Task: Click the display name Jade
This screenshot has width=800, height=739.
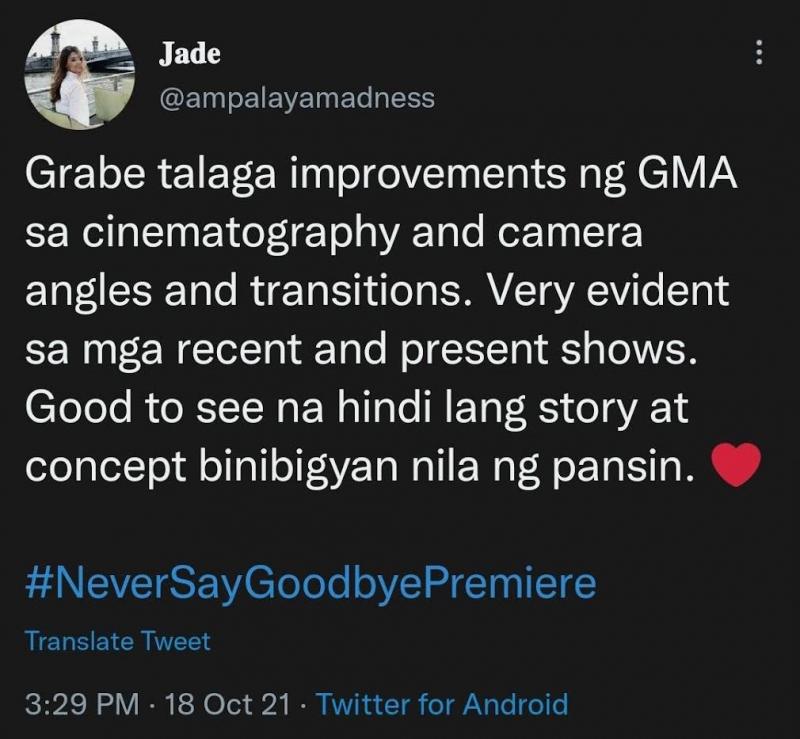Action: (x=189, y=54)
